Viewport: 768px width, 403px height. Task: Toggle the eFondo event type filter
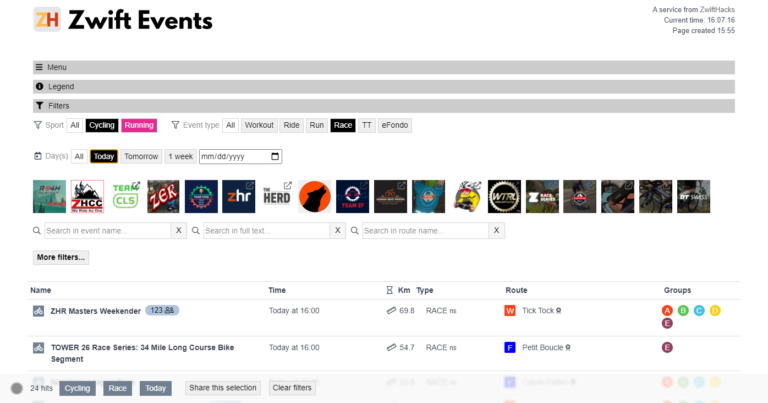(x=395, y=125)
